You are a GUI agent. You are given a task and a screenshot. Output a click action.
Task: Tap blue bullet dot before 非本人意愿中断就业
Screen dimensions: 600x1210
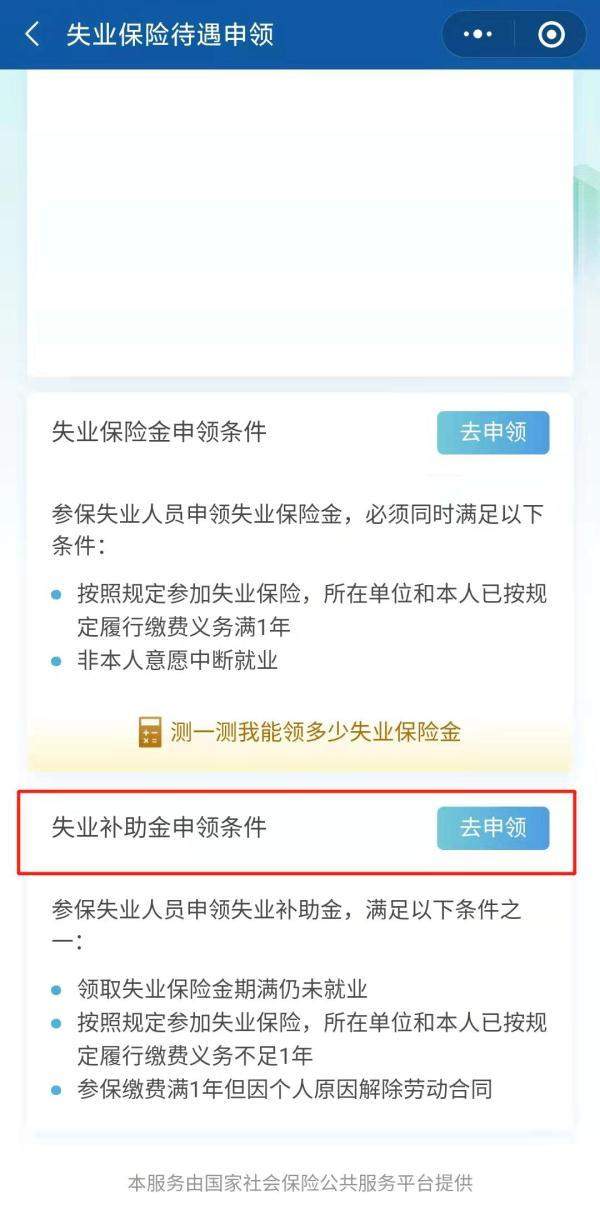click(56, 661)
